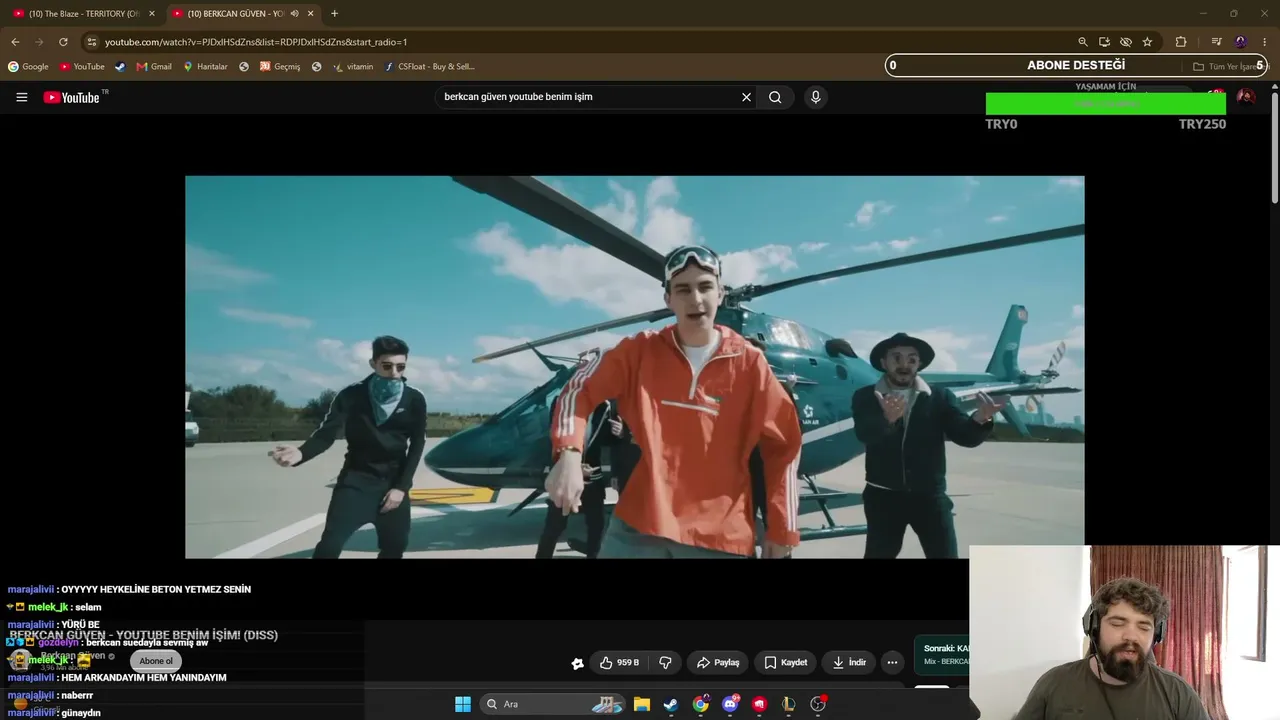1280x720 pixels.
Task: Open the Geçmiş bookmark
Action: tap(280, 67)
